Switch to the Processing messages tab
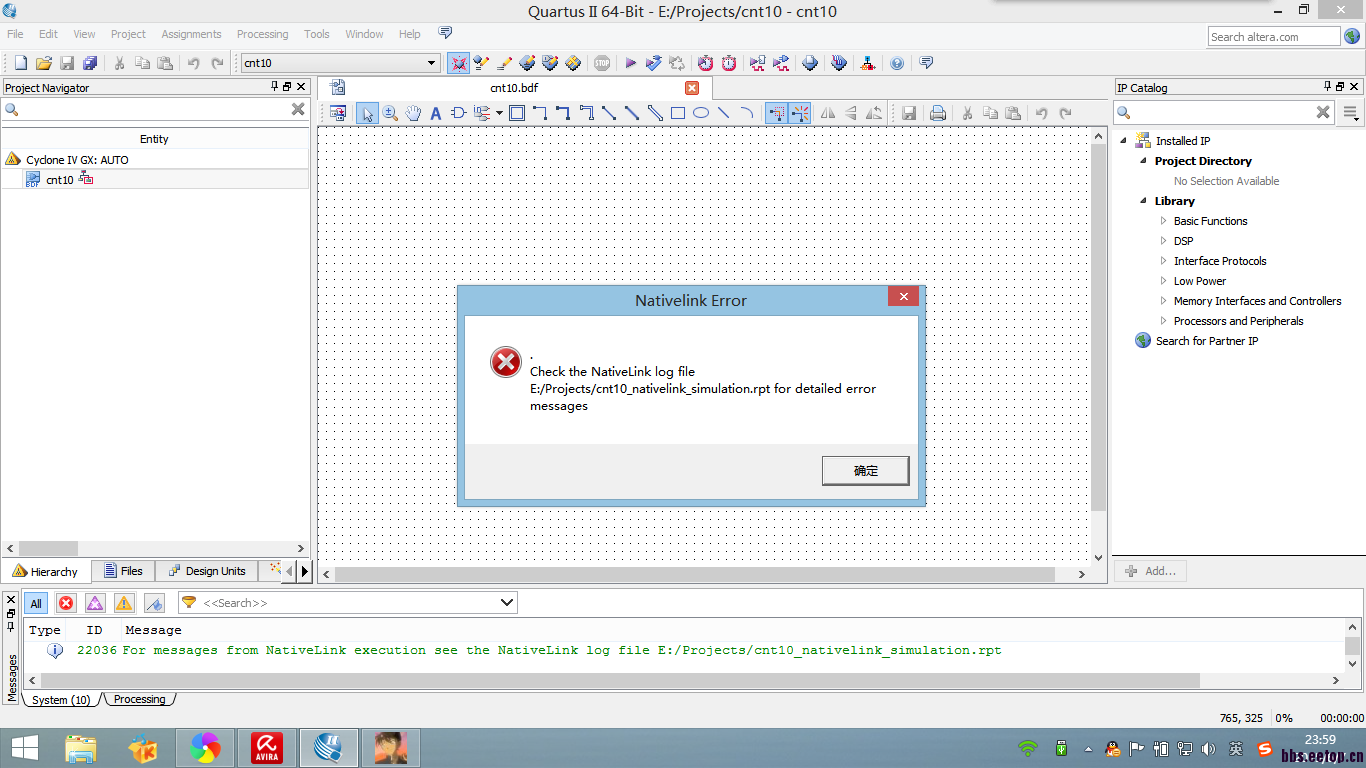 [139, 699]
